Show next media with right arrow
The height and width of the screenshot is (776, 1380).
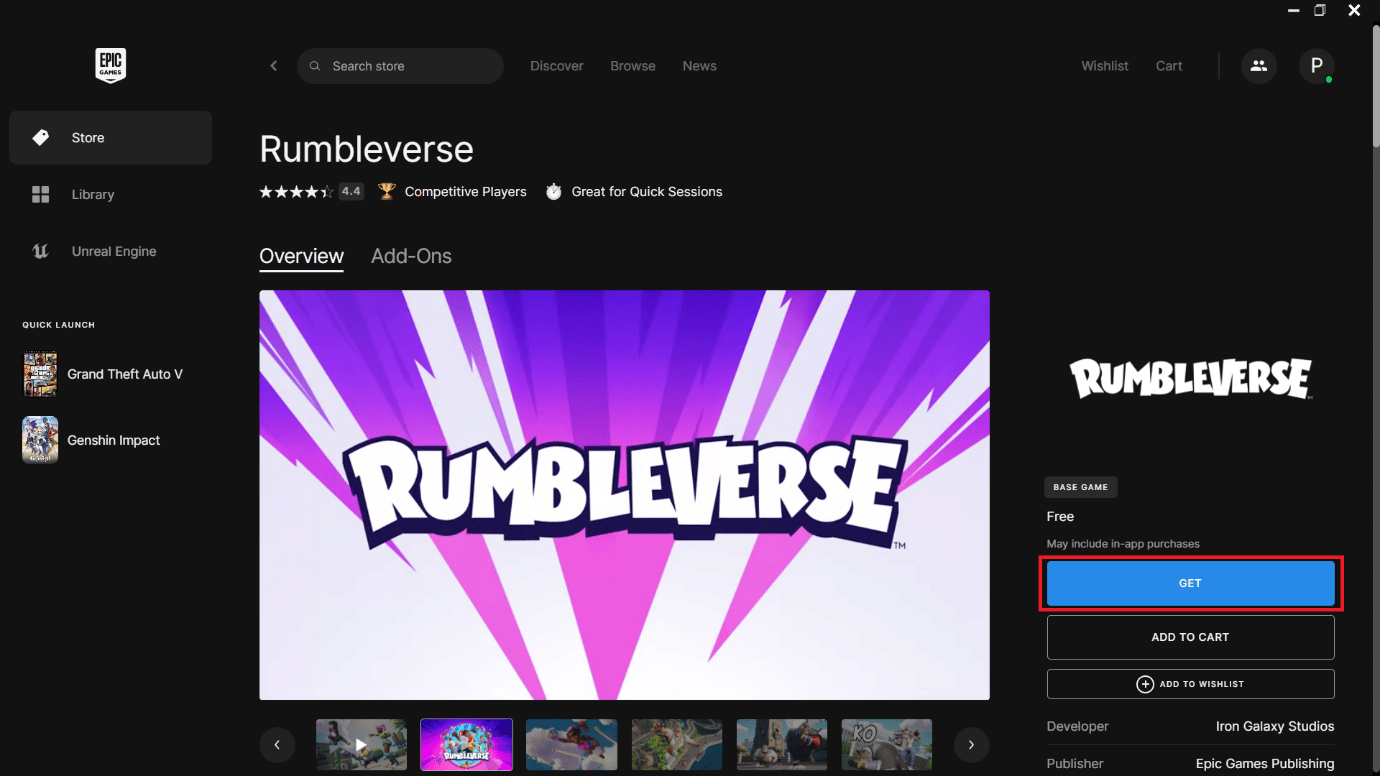click(x=971, y=745)
